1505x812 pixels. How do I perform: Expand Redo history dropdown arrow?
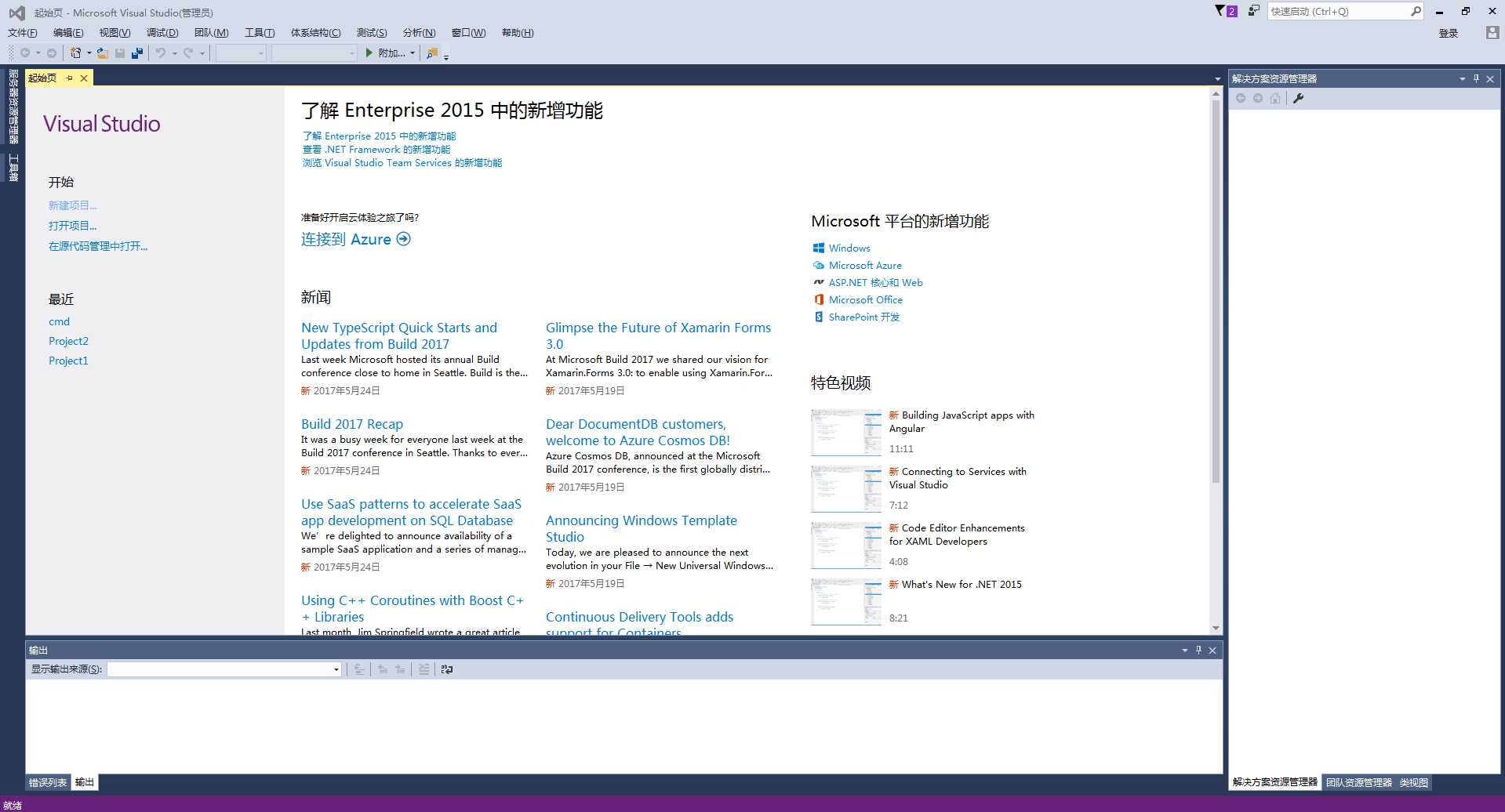(x=202, y=53)
